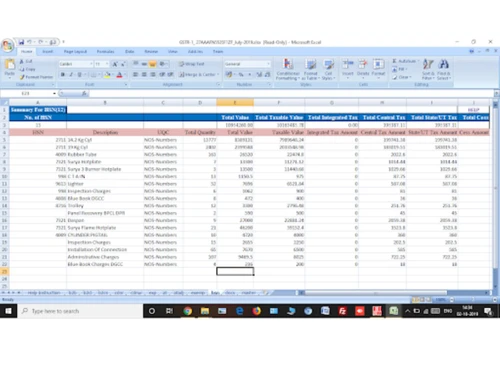Align text to left
The image size is (500, 375).
[x=135, y=74]
